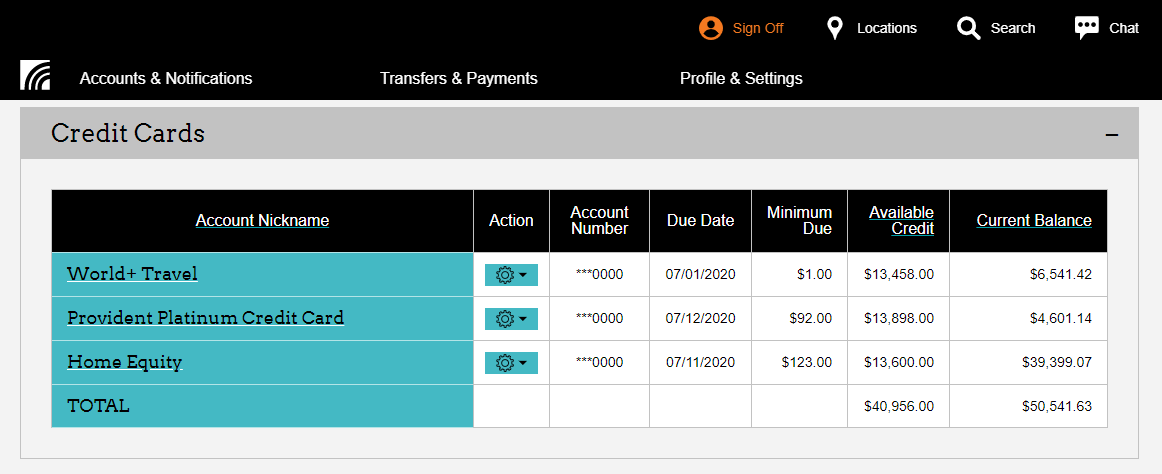Open gear action menu for Home Equity
Viewport: 1162px width, 474px height.
pyautogui.click(x=511, y=363)
